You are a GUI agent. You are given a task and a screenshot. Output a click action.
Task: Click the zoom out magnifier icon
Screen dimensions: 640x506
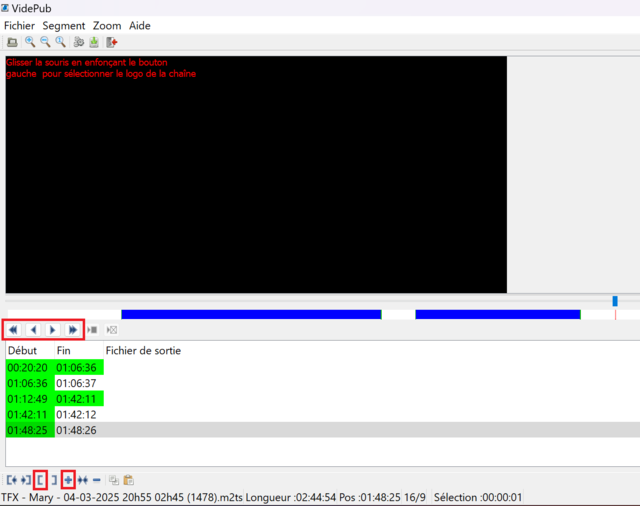[45, 42]
